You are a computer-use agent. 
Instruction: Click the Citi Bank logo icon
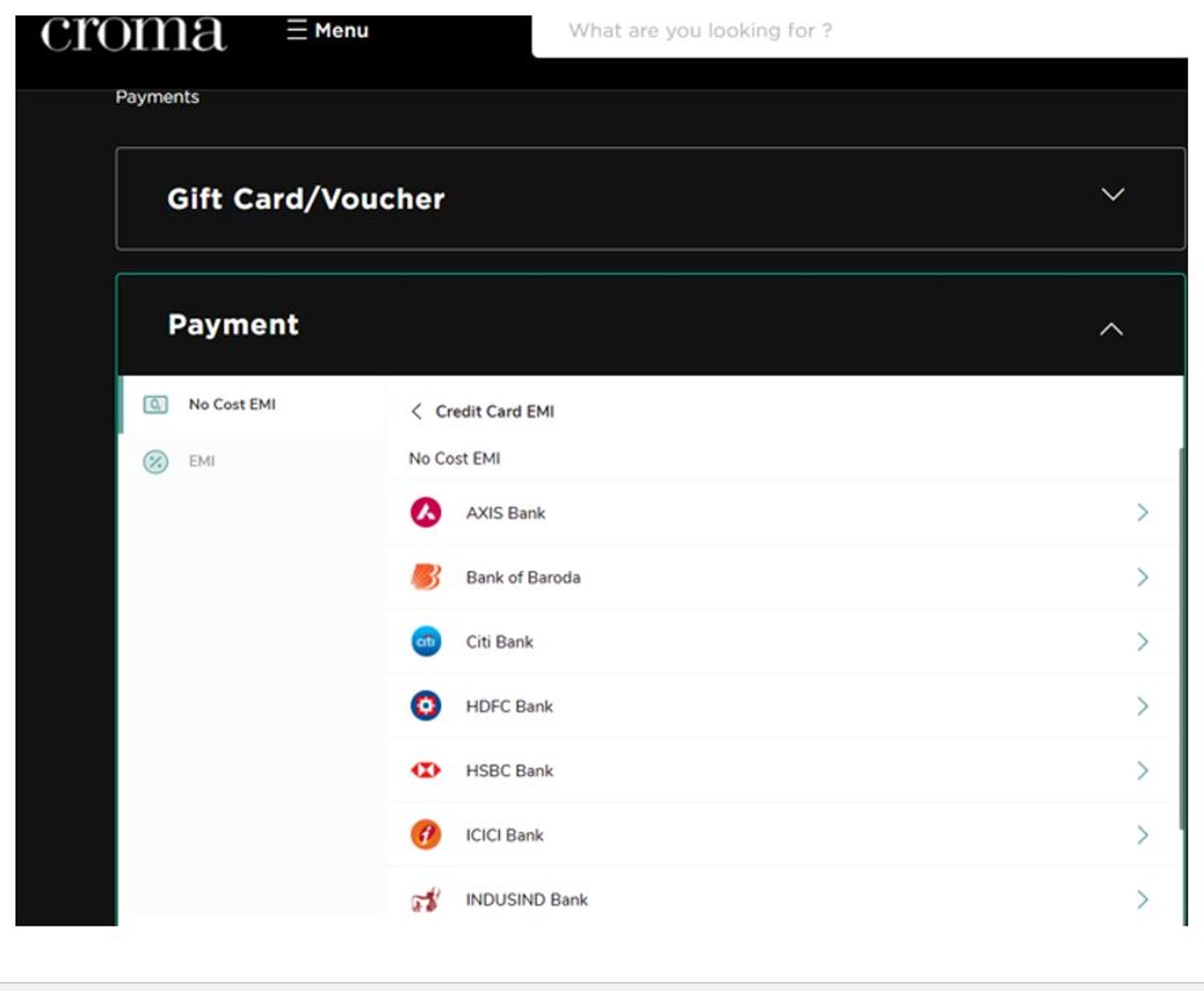click(426, 641)
